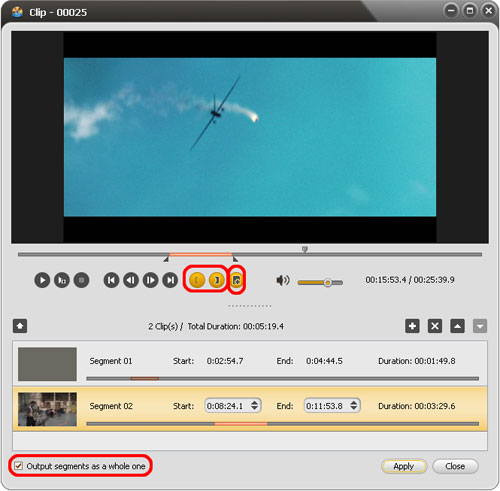500x491 pixels.
Task: Toggle Output segments as a whole one
Action: 19,466
